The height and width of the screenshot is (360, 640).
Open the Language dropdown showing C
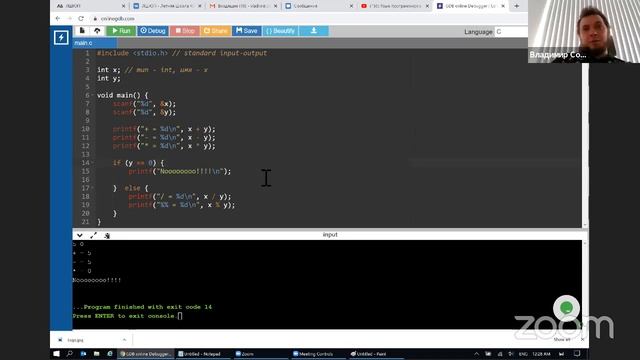(511, 32)
